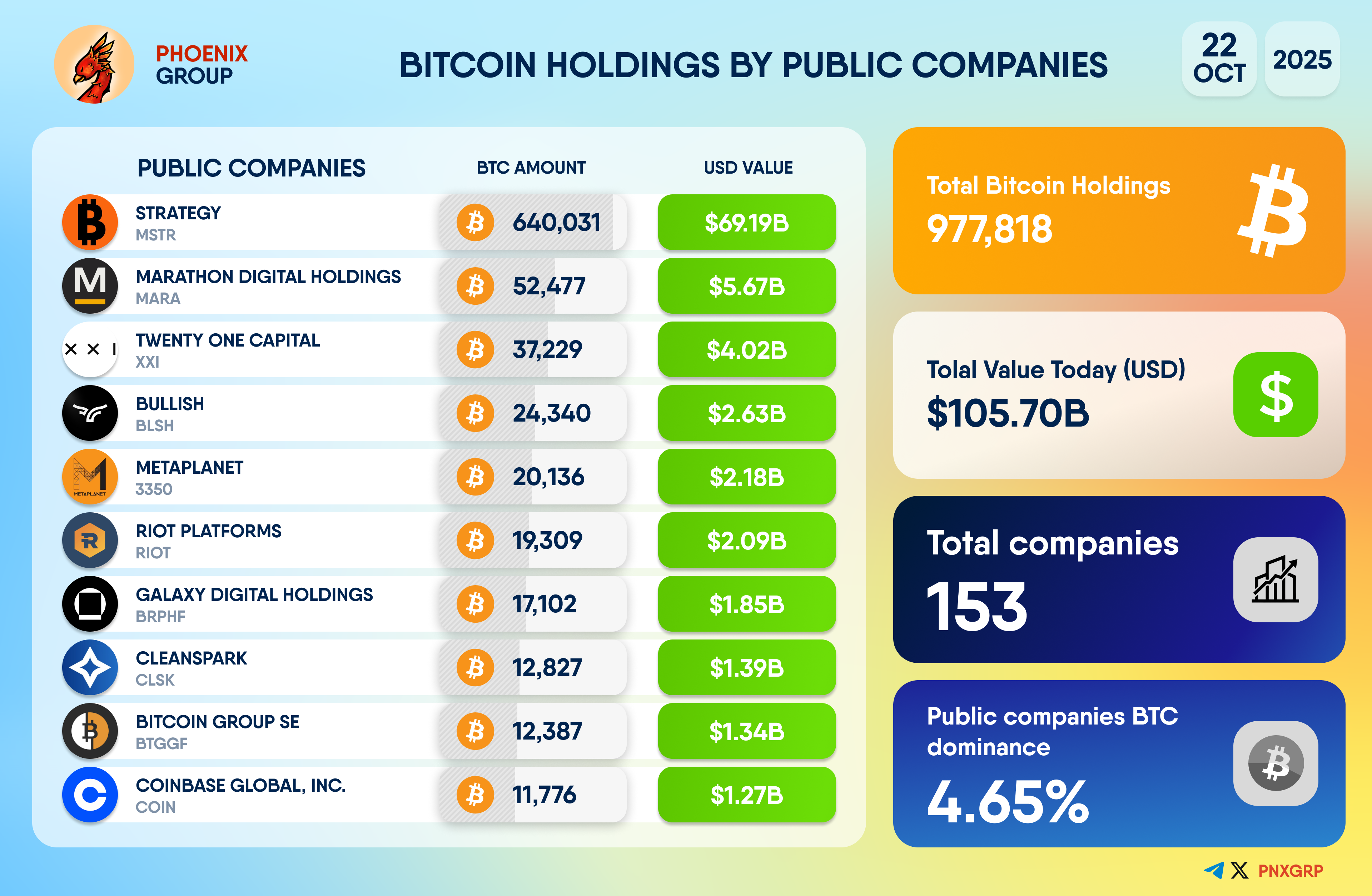Click the chart icon in Total companies
This screenshot has height=896, width=1372.
(x=1275, y=579)
